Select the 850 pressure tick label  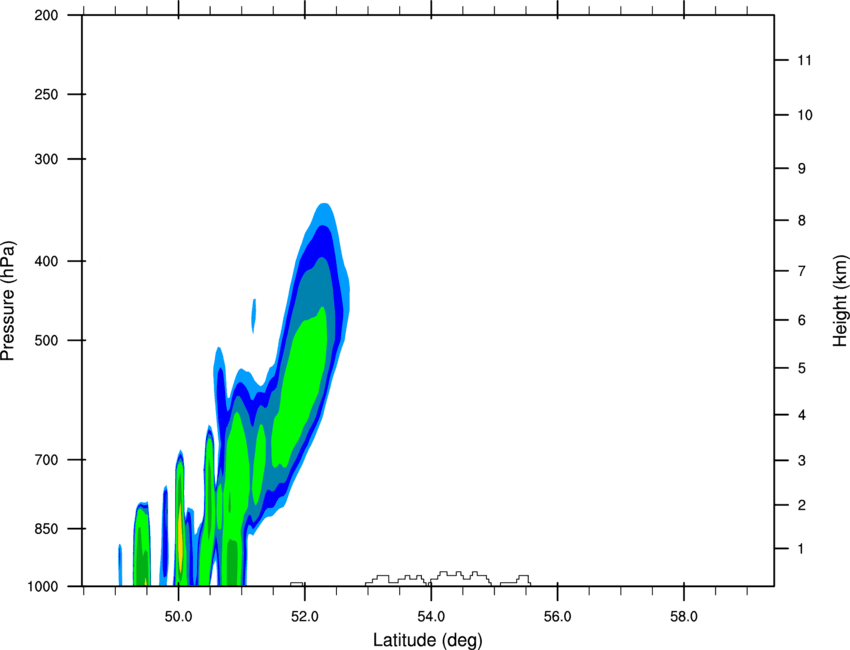point(46,529)
